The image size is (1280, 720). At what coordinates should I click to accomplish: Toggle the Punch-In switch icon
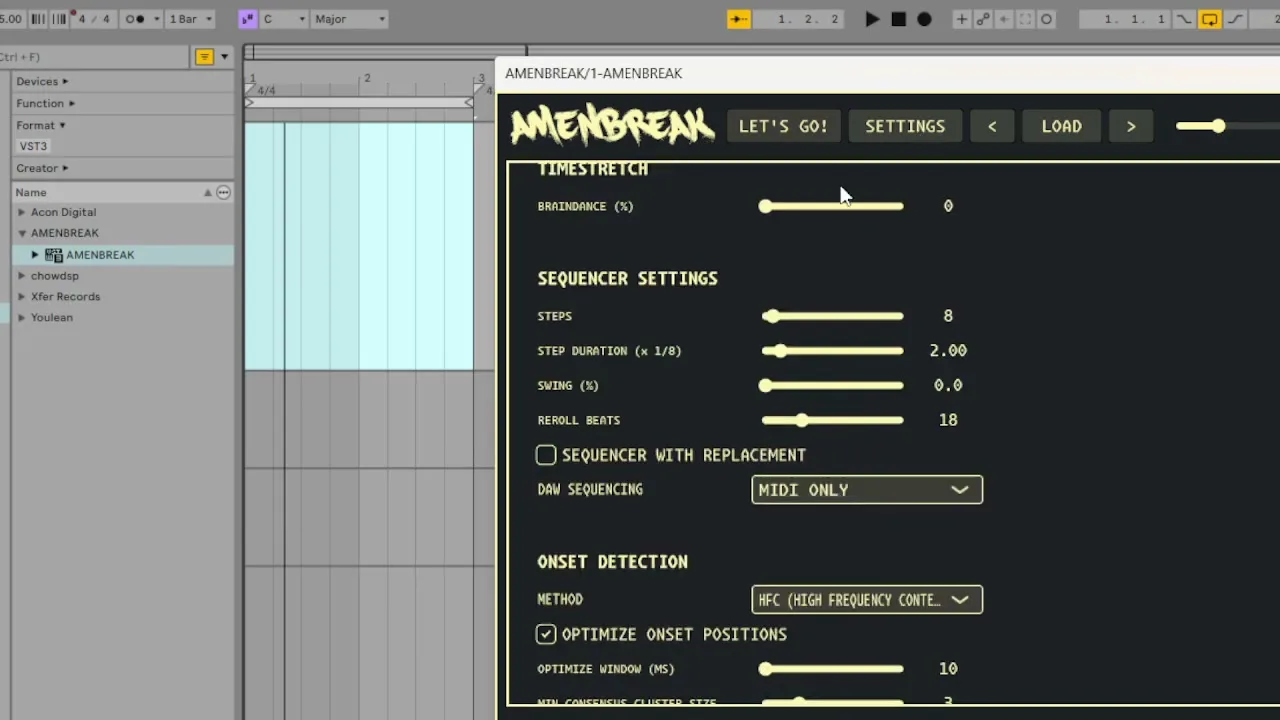(x=1184, y=19)
